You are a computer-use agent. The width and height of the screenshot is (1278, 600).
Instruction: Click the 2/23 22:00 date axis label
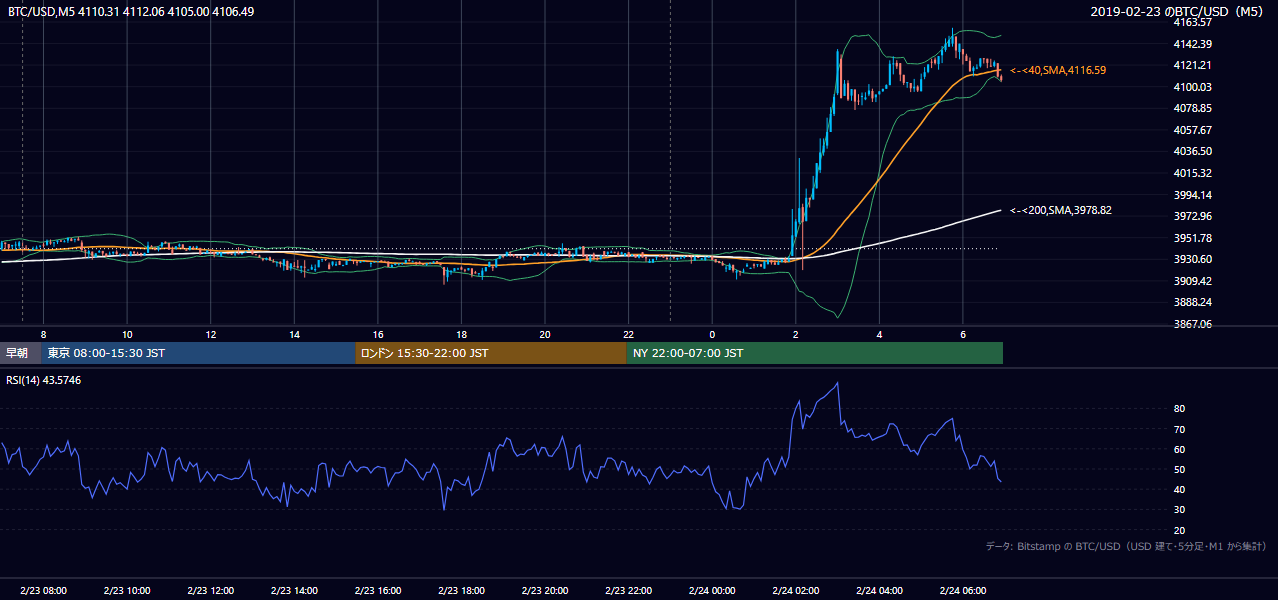[629, 591]
